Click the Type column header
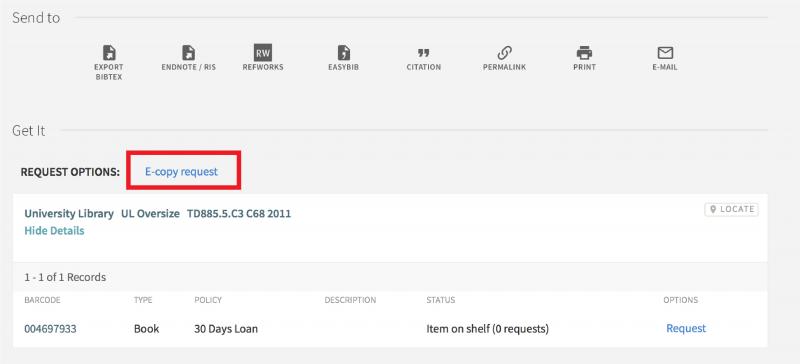Viewport: 800px width, 364px height. [143, 300]
